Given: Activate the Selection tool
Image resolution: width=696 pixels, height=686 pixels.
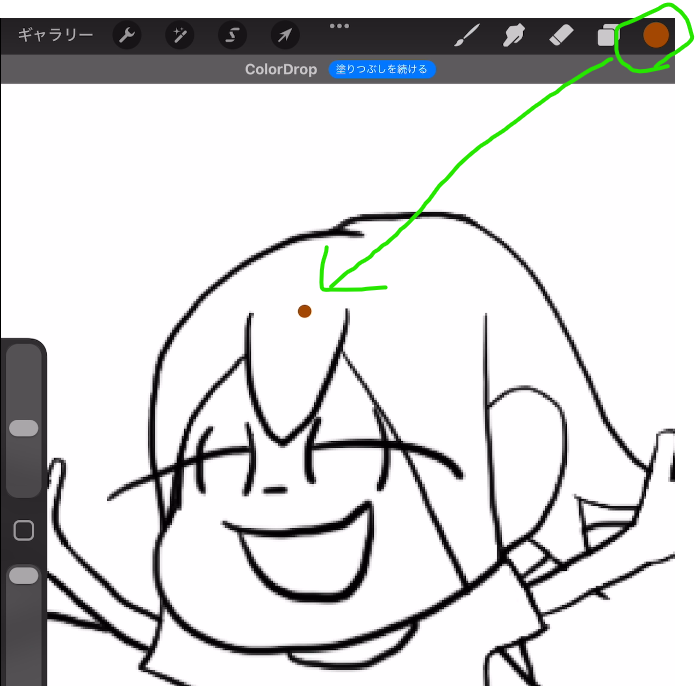Looking at the screenshot, I should point(233,36).
